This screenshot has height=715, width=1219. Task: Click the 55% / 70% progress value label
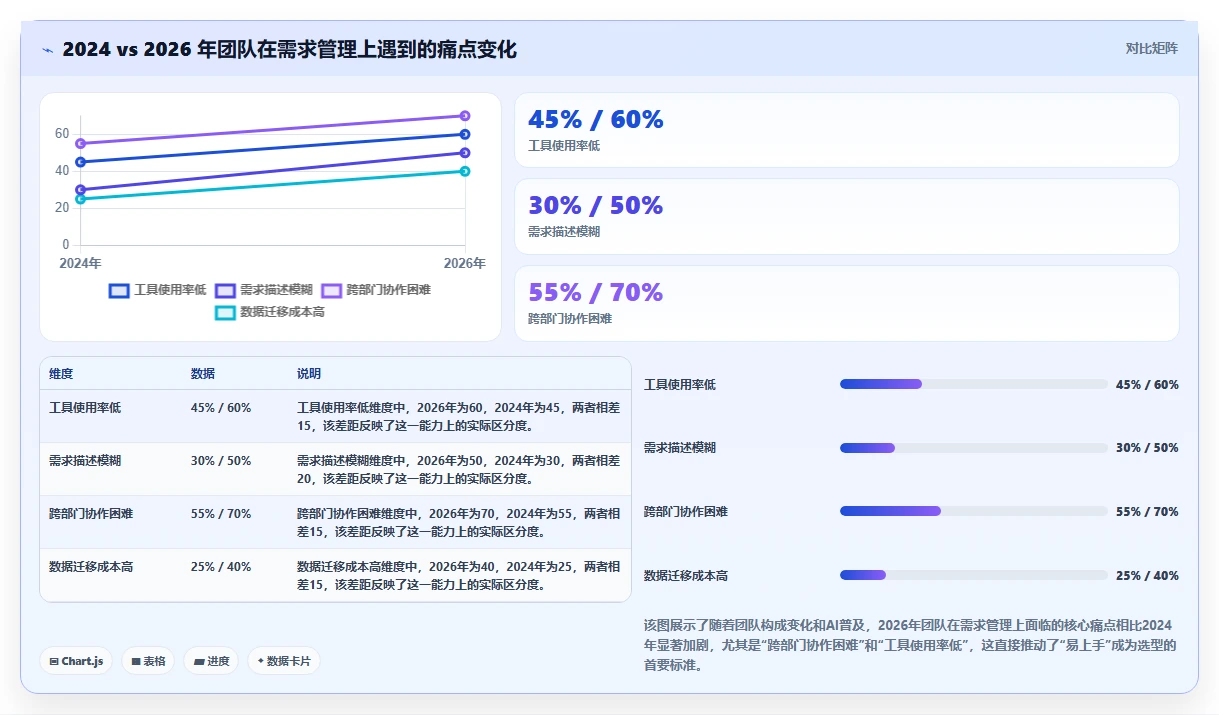[1147, 512]
